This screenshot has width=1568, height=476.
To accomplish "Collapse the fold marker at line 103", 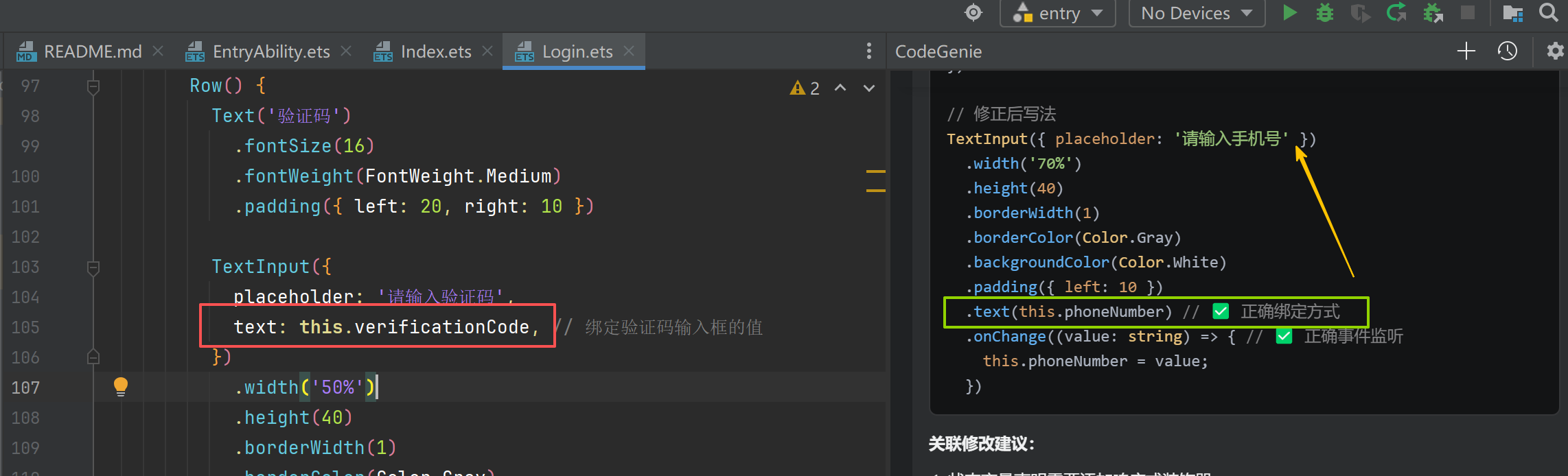I will pos(93,267).
